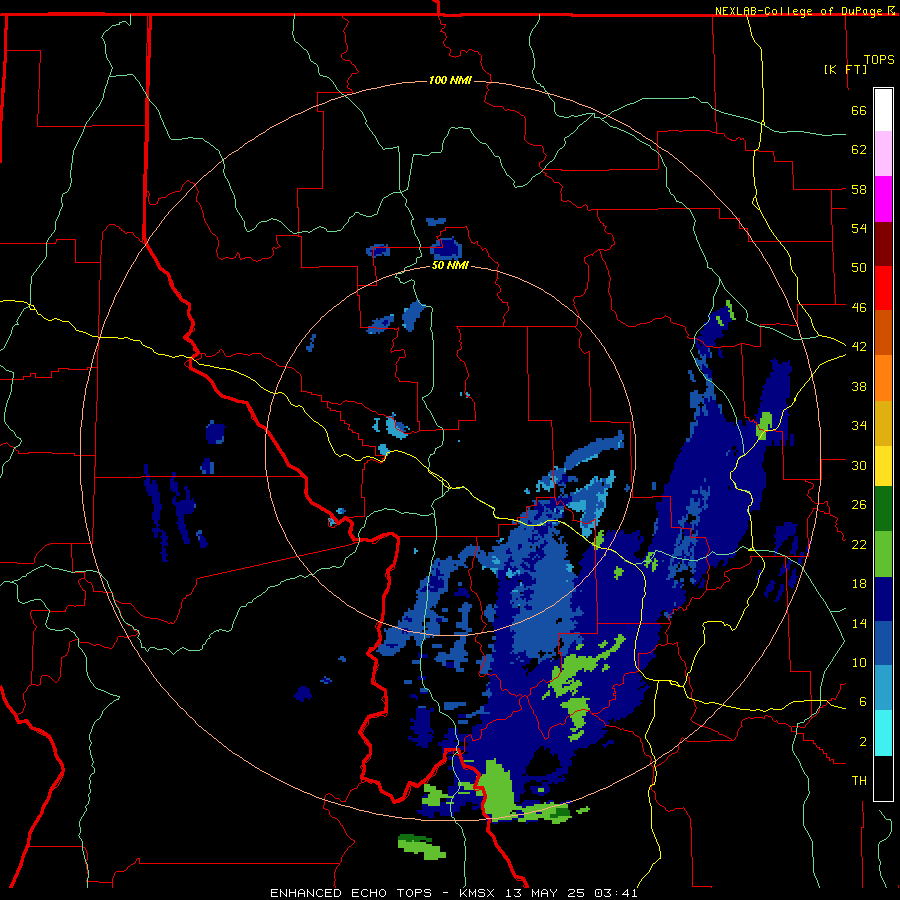The width and height of the screenshot is (900, 900).
Task: Click legend scale value "38"
Action: point(859,386)
